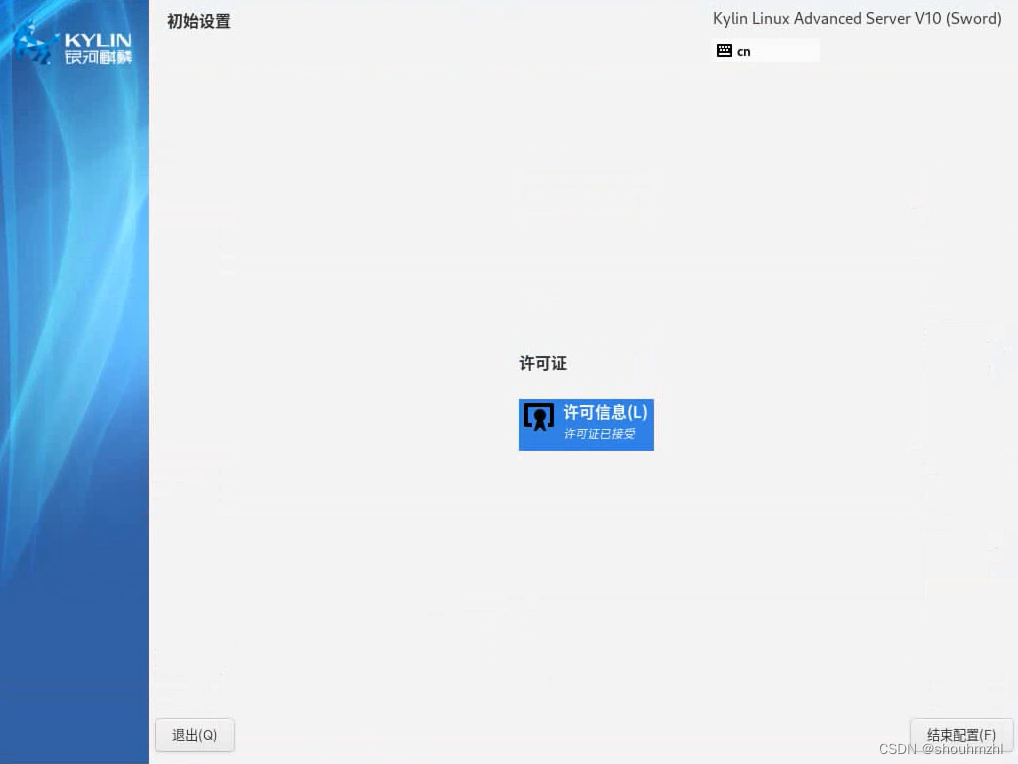Click the keyboard layout icon
The image size is (1018, 764).
pyautogui.click(x=724, y=51)
